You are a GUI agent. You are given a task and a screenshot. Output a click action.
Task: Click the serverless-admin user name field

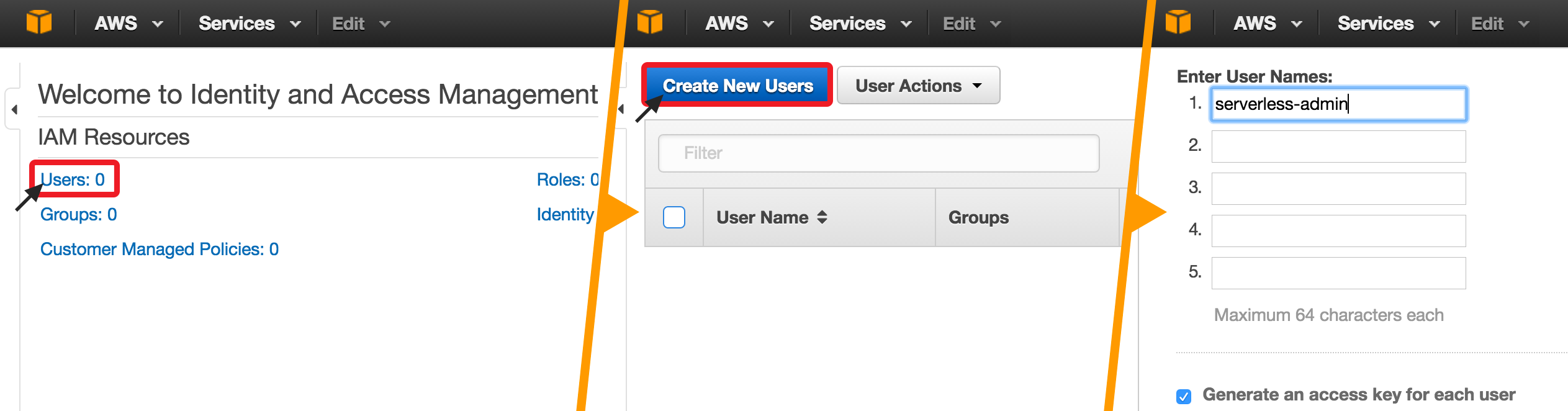pos(1338,104)
